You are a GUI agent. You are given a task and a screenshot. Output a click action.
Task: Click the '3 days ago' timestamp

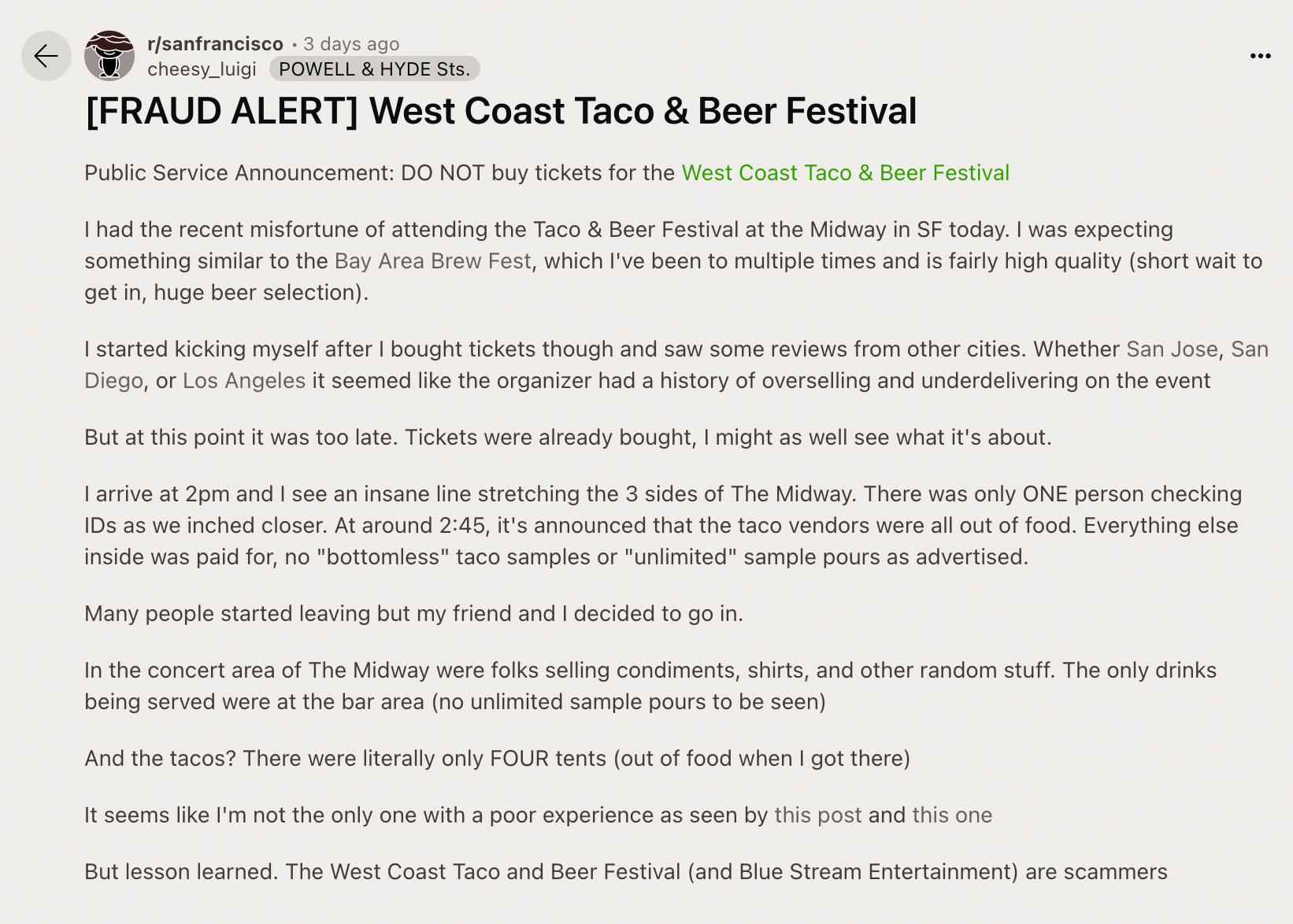tap(351, 44)
